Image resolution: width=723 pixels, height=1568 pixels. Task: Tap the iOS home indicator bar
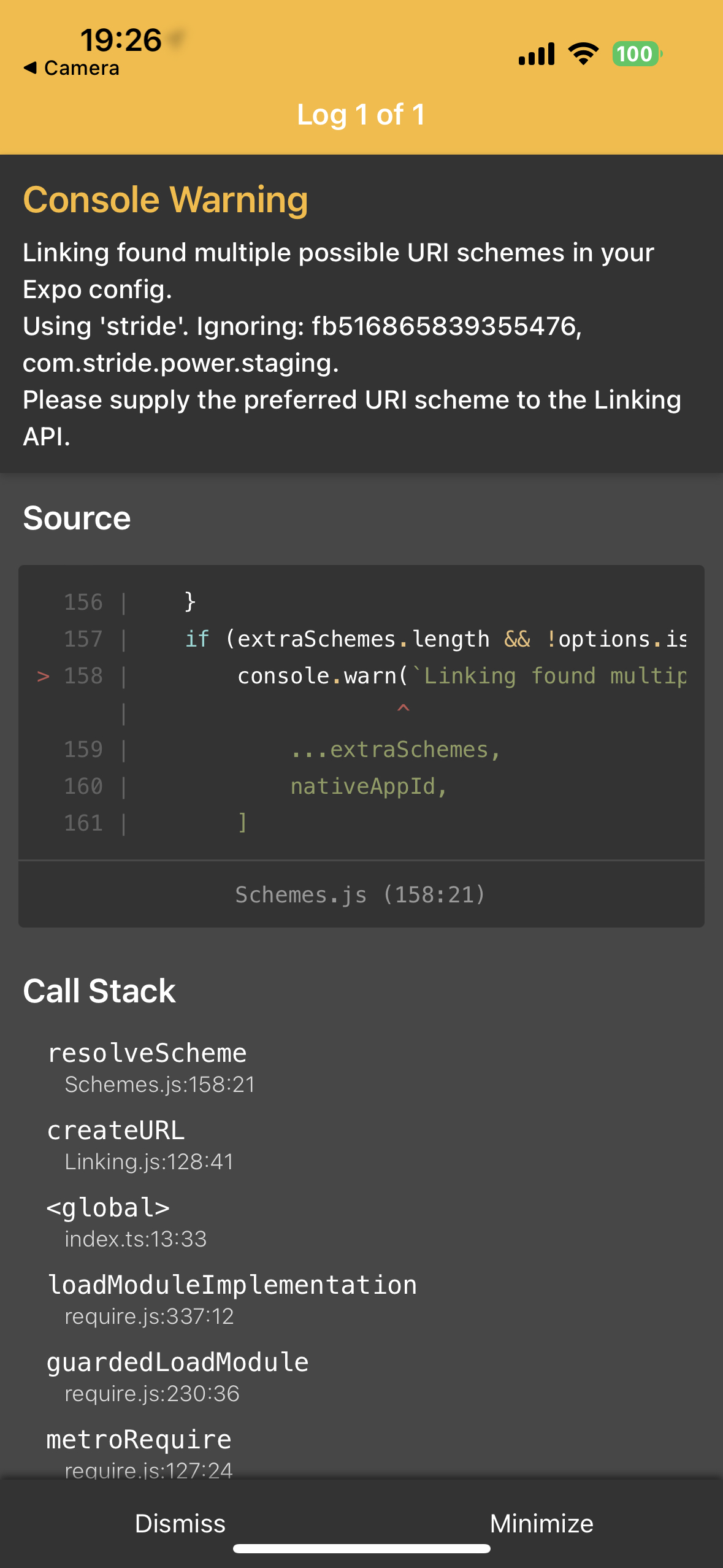362,1548
